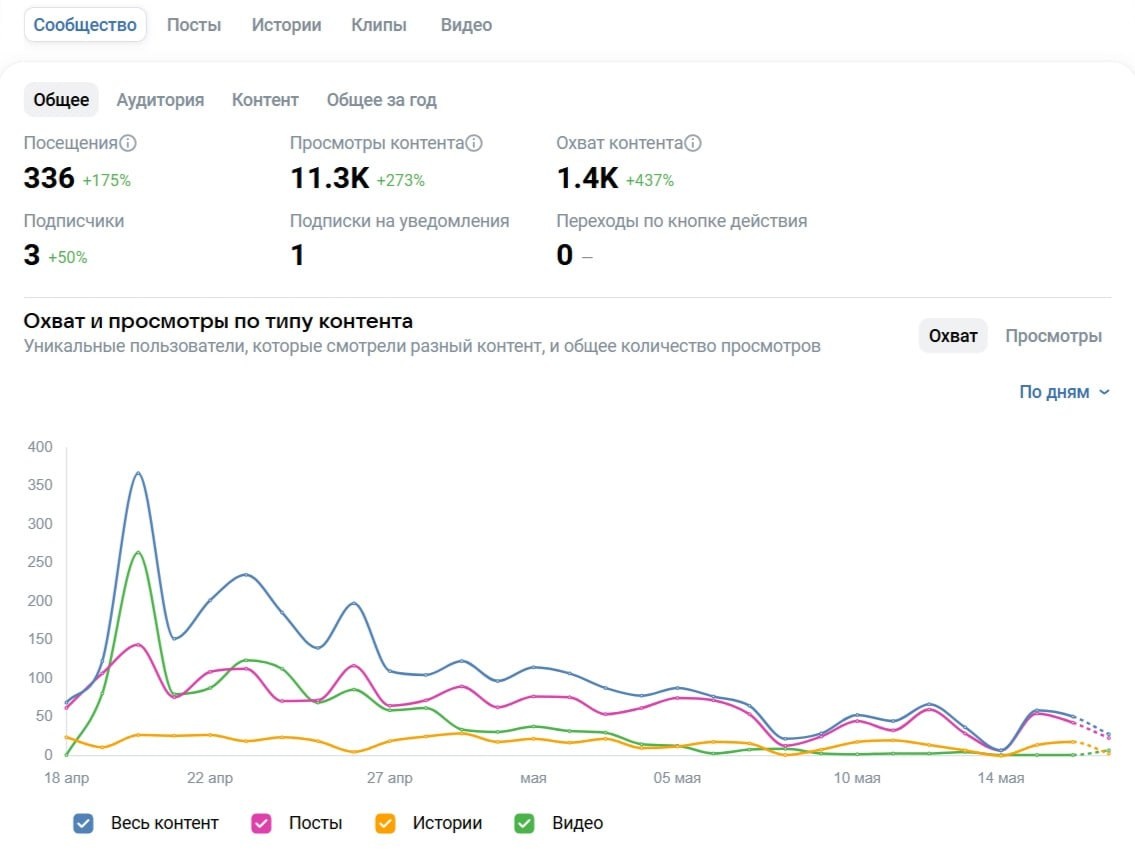1135x856 pixels.
Task: Click info icon next to Посещения
Action: [128, 143]
